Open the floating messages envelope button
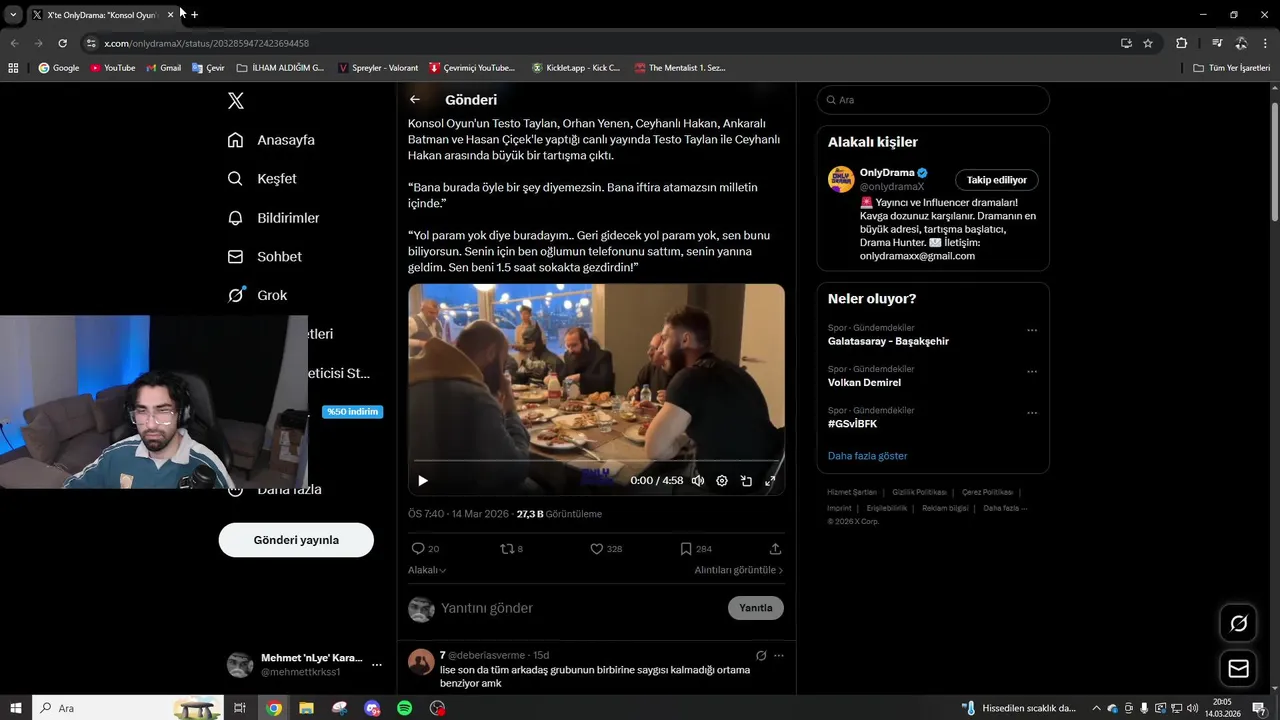 pyautogui.click(x=1238, y=669)
